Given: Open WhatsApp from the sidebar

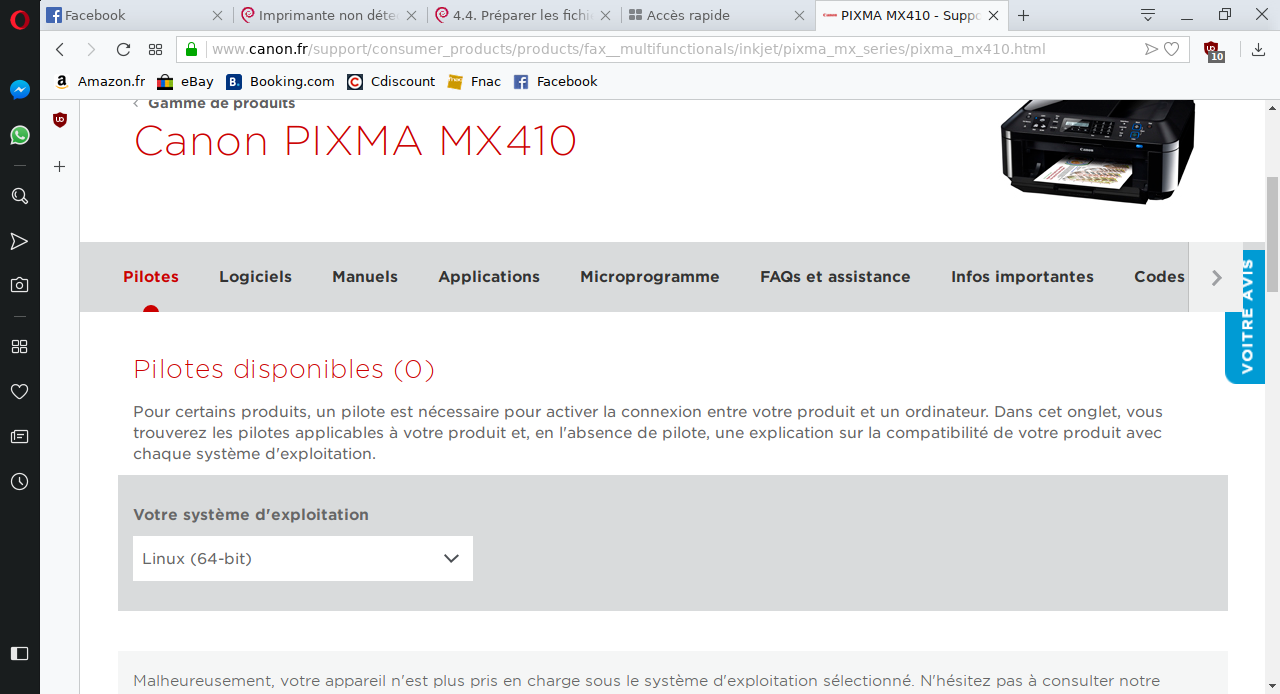Looking at the screenshot, I should click(x=19, y=135).
